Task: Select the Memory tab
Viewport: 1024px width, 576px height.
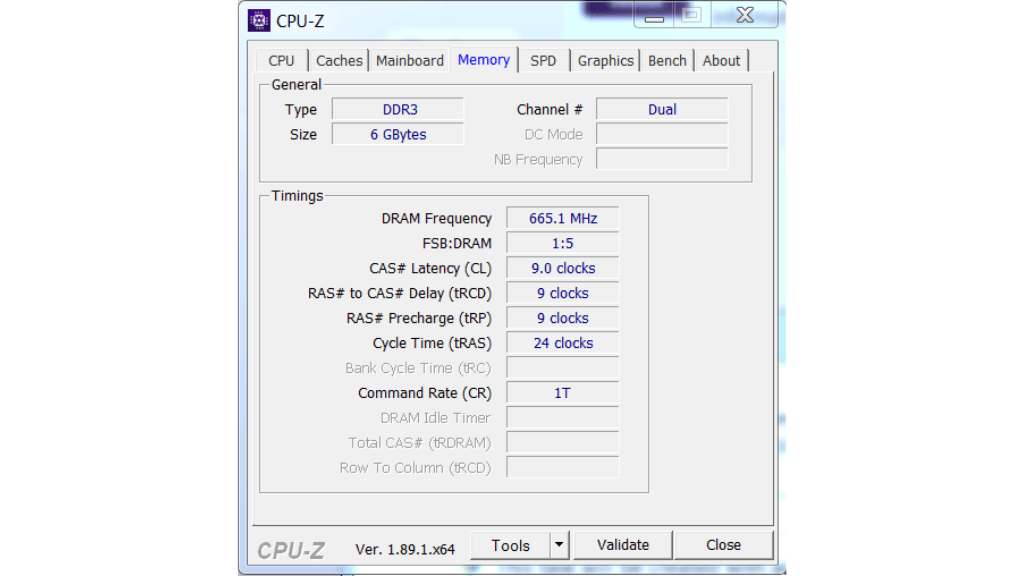Action: (483, 60)
